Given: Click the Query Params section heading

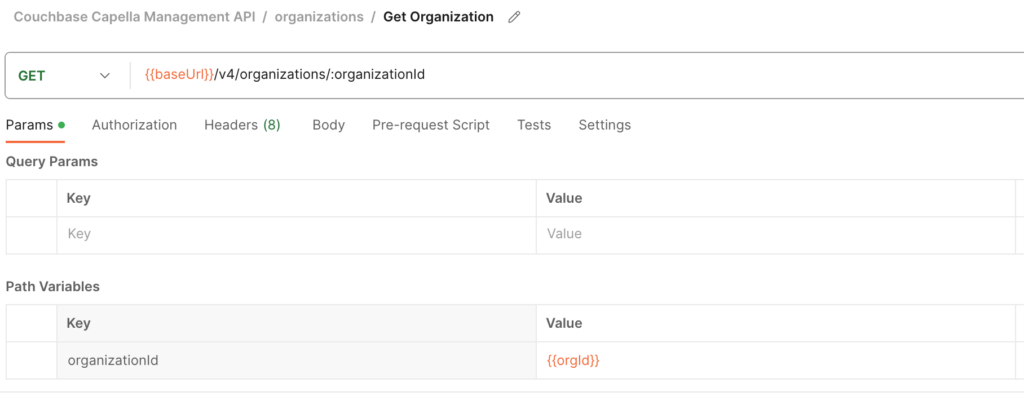Looking at the screenshot, I should [x=52, y=162].
